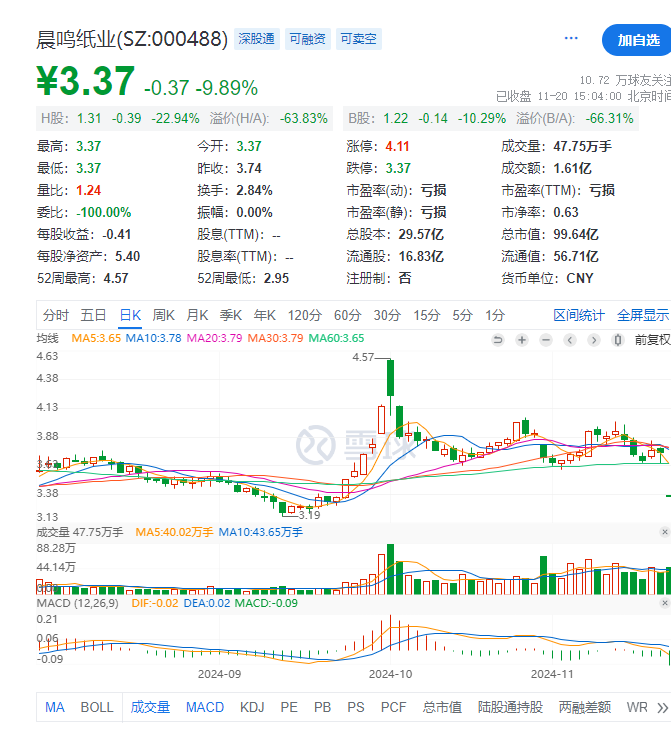
Task: Toggle the WR indicator
Action: pyautogui.click(x=637, y=708)
